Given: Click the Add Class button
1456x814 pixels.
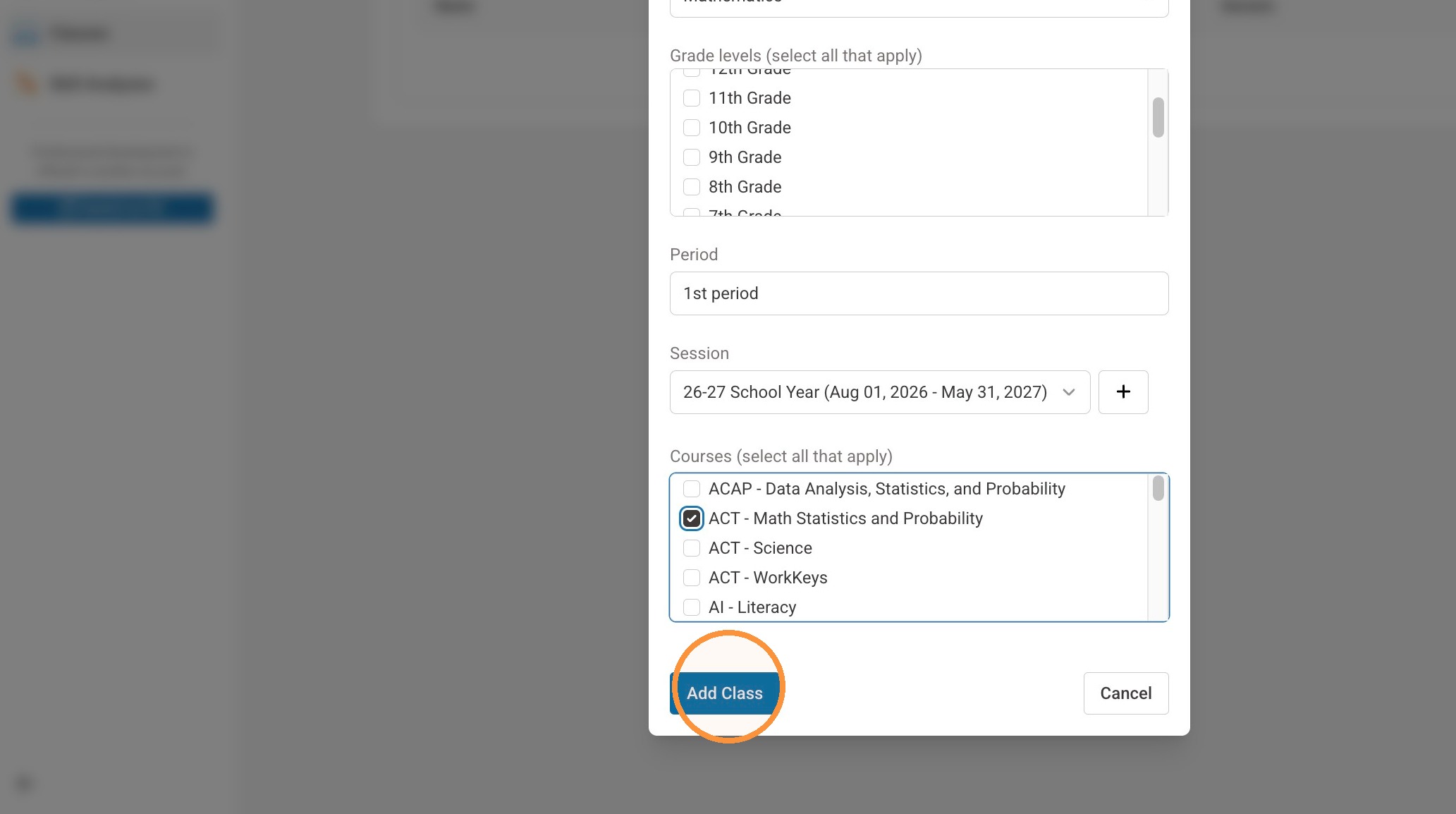Looking at the screenshot, I should point(724,693).
